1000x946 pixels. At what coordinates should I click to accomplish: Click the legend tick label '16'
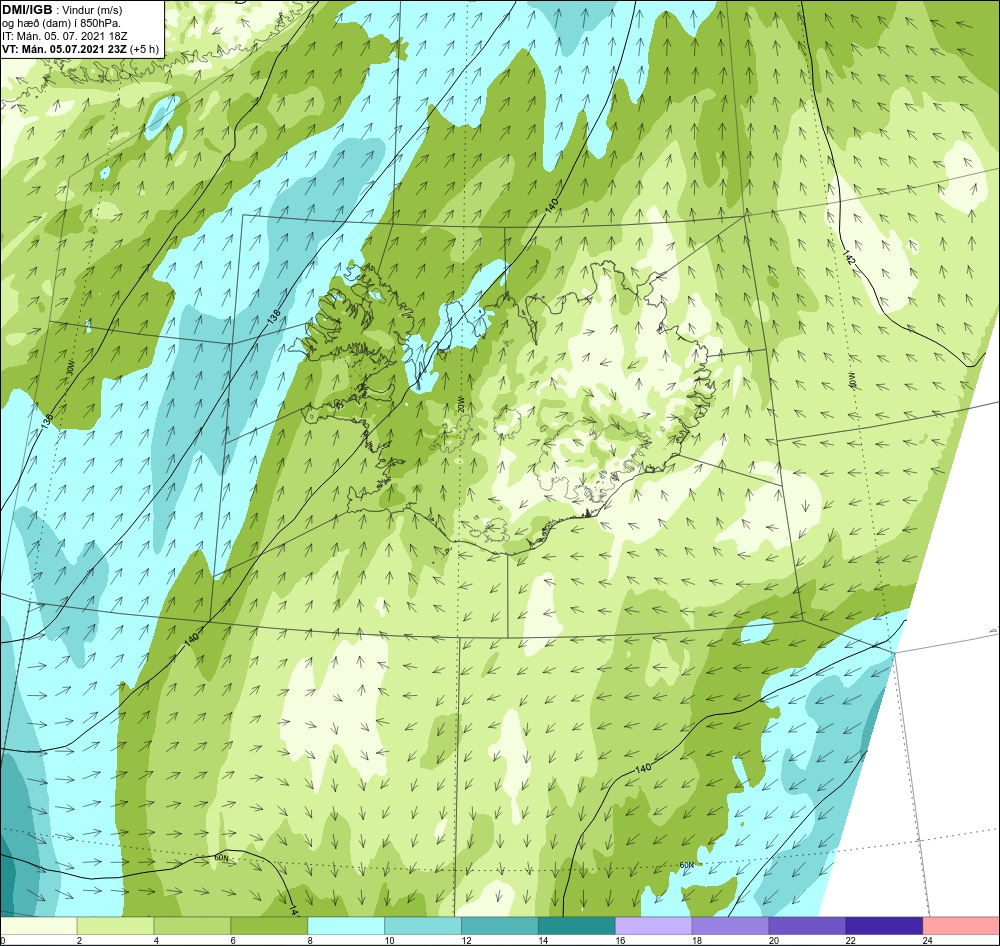(x=620, y=940)
